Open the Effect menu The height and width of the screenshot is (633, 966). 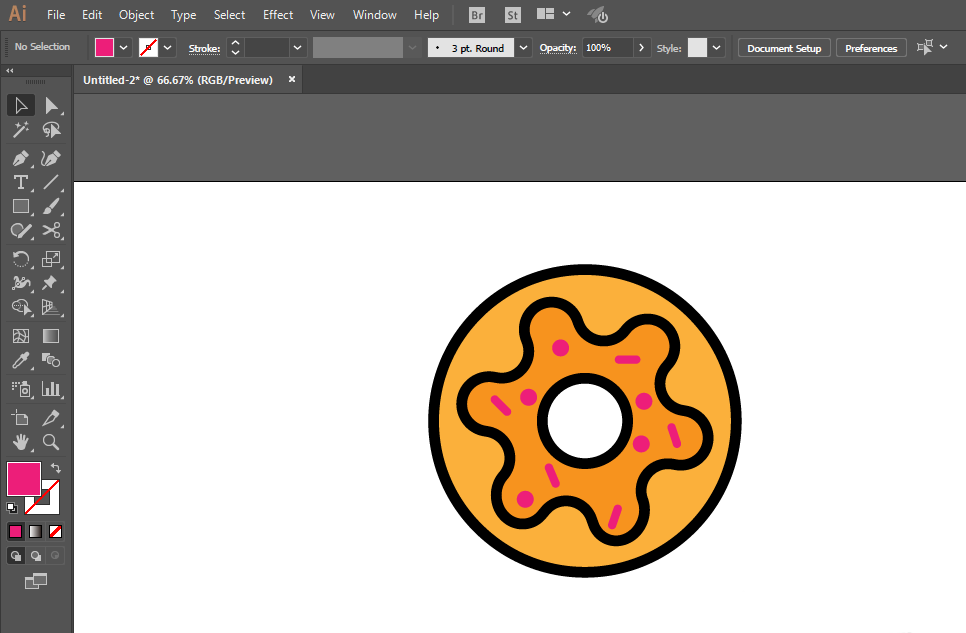point(278,15)
